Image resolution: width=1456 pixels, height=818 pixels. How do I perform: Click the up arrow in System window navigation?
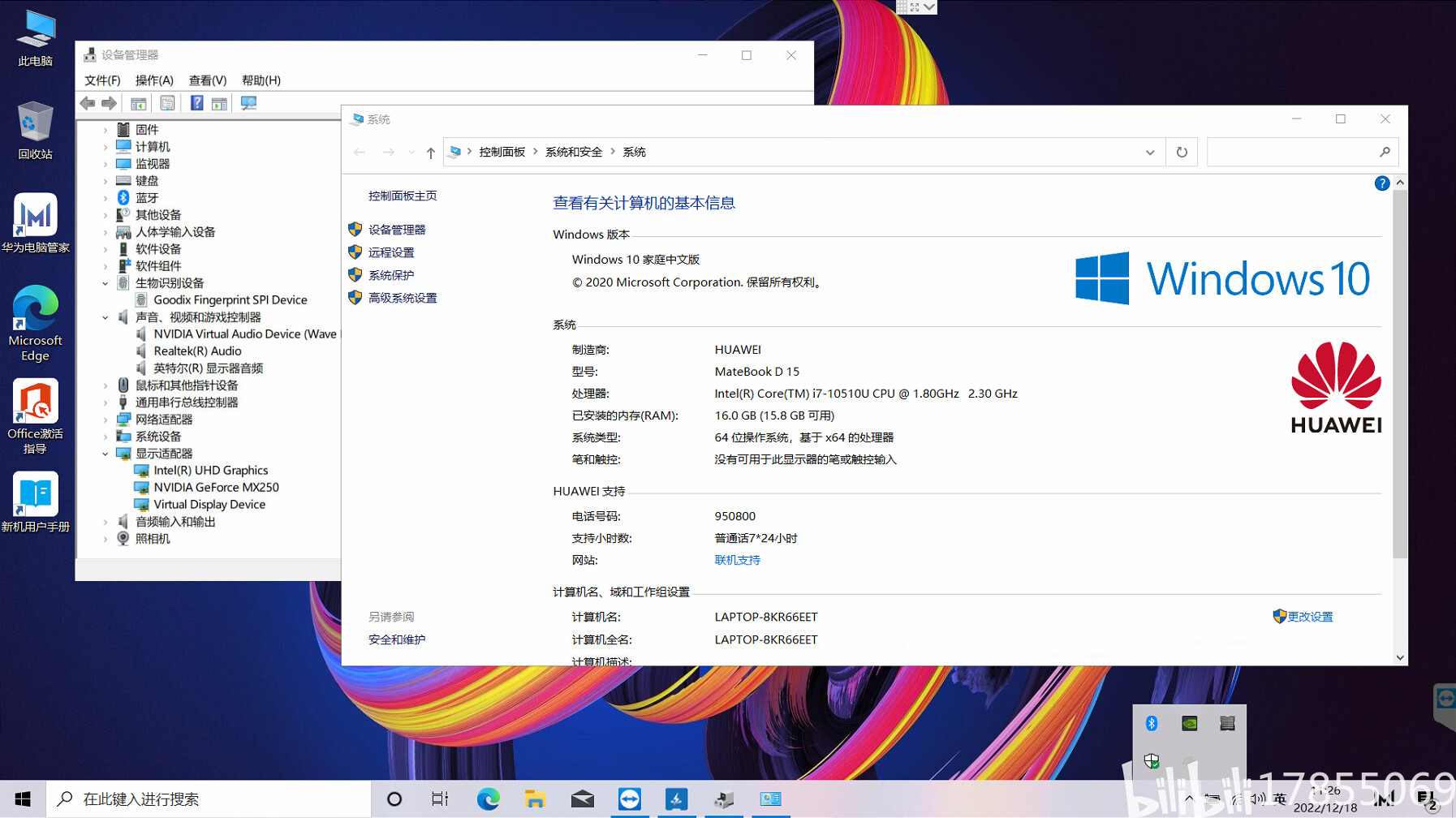pyautogui.click(x=431, y=153)
